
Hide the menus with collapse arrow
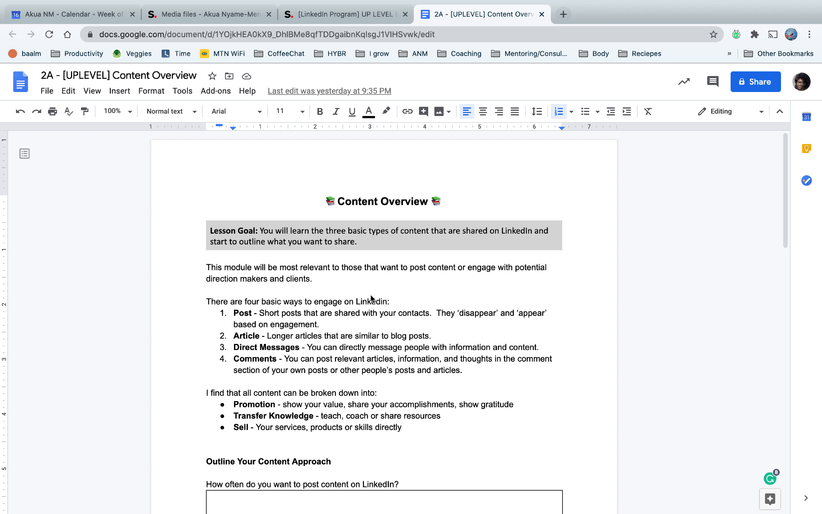[780, 111]
